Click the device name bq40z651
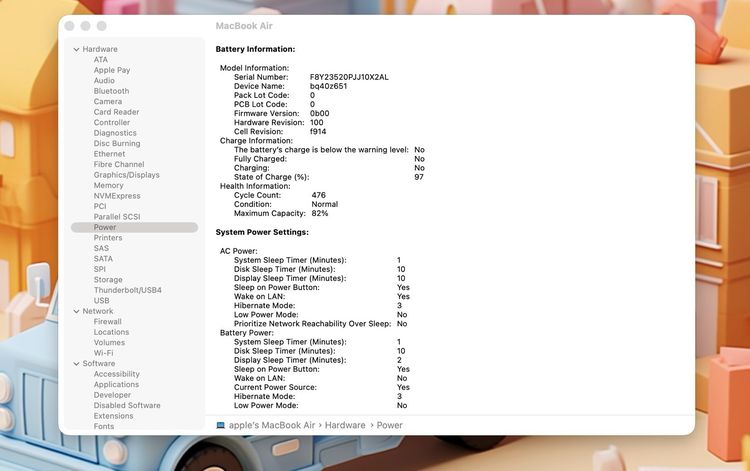750x471 pixels. point(329,87)
